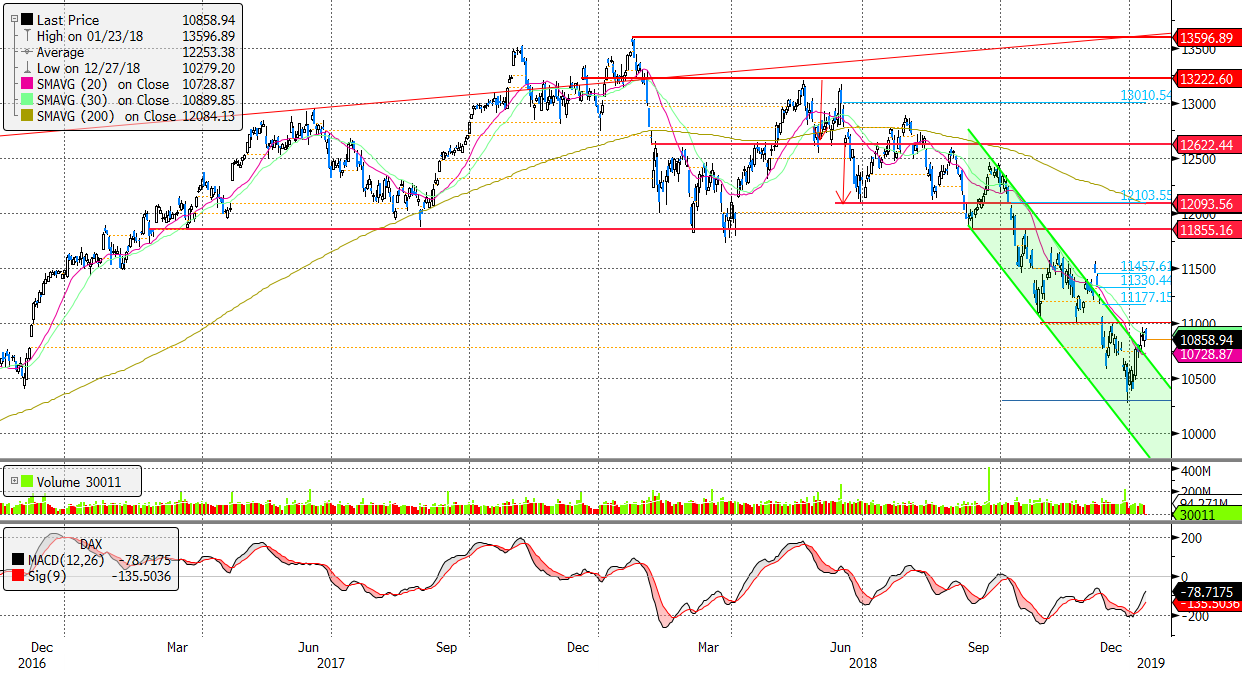Click the olive SMAVG (200) swatch
The width and height of the screenshot is (1242, 689).
[x=25, y=117]
